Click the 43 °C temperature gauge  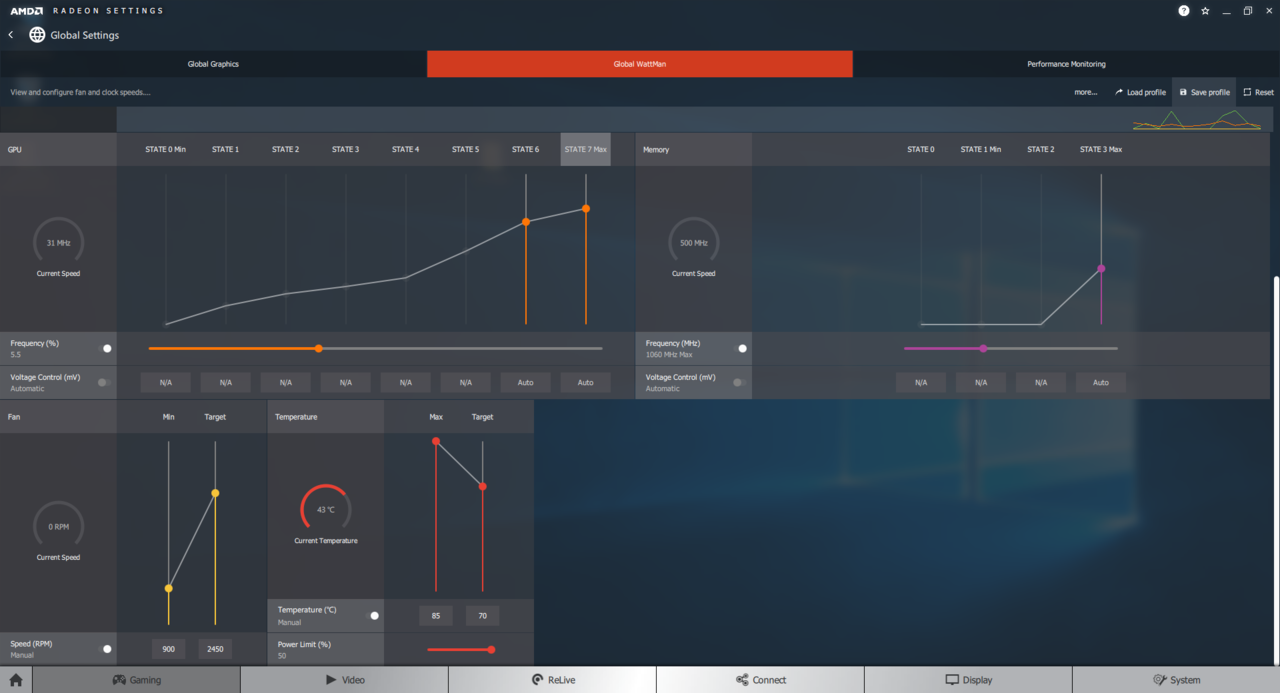coord(325,509)
